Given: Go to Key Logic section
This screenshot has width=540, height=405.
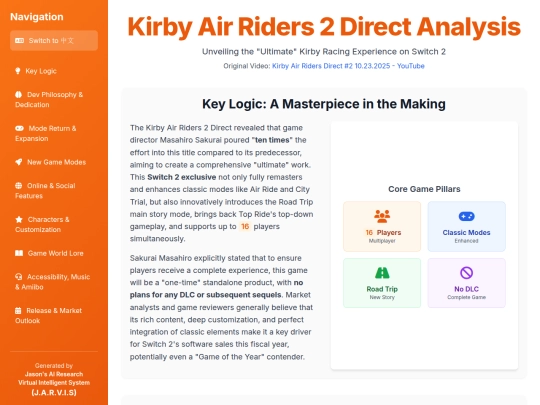Looking at the screenshot, I should click(x=54, y=71).
